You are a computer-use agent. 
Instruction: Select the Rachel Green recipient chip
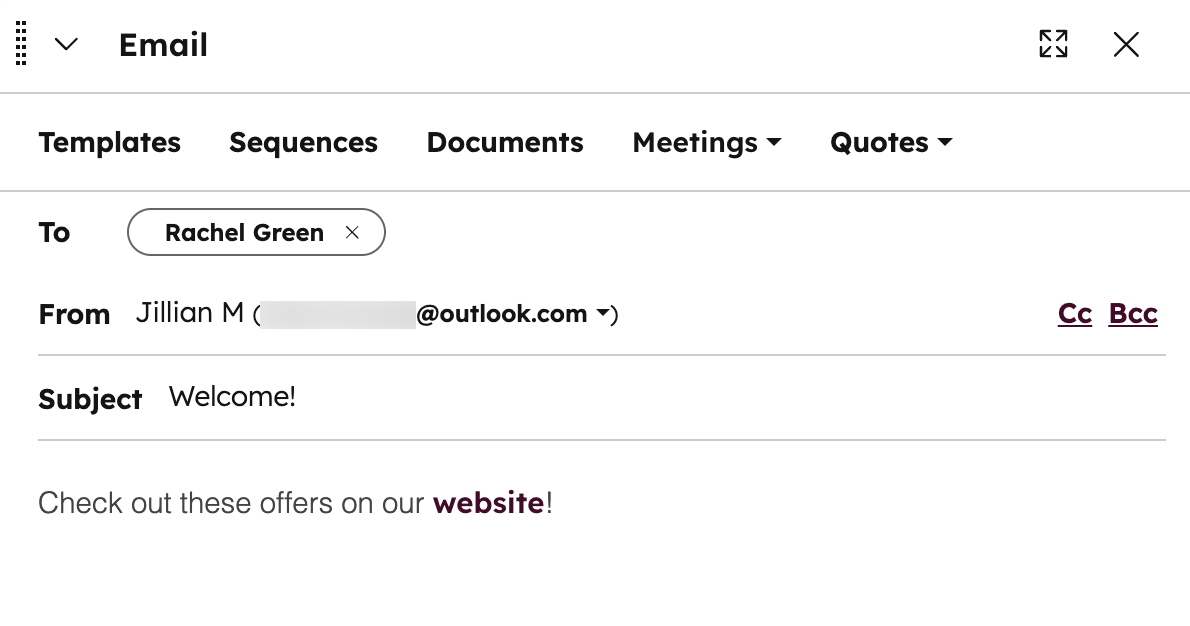click(244, 232)
